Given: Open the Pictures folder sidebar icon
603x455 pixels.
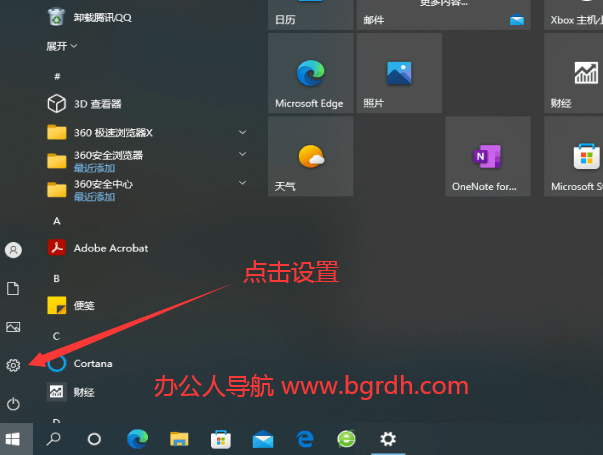Looking at the screenshot, I should (13, 327).
